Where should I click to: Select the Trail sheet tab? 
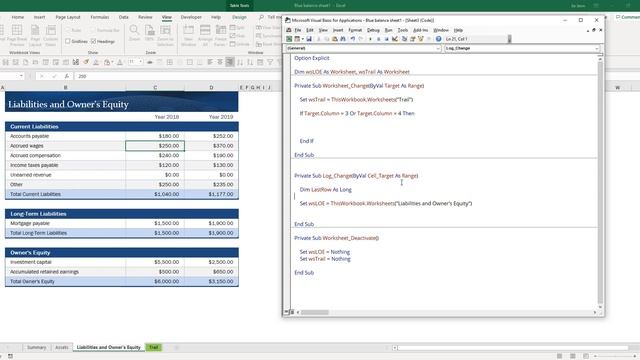click(x=153, y=347)
